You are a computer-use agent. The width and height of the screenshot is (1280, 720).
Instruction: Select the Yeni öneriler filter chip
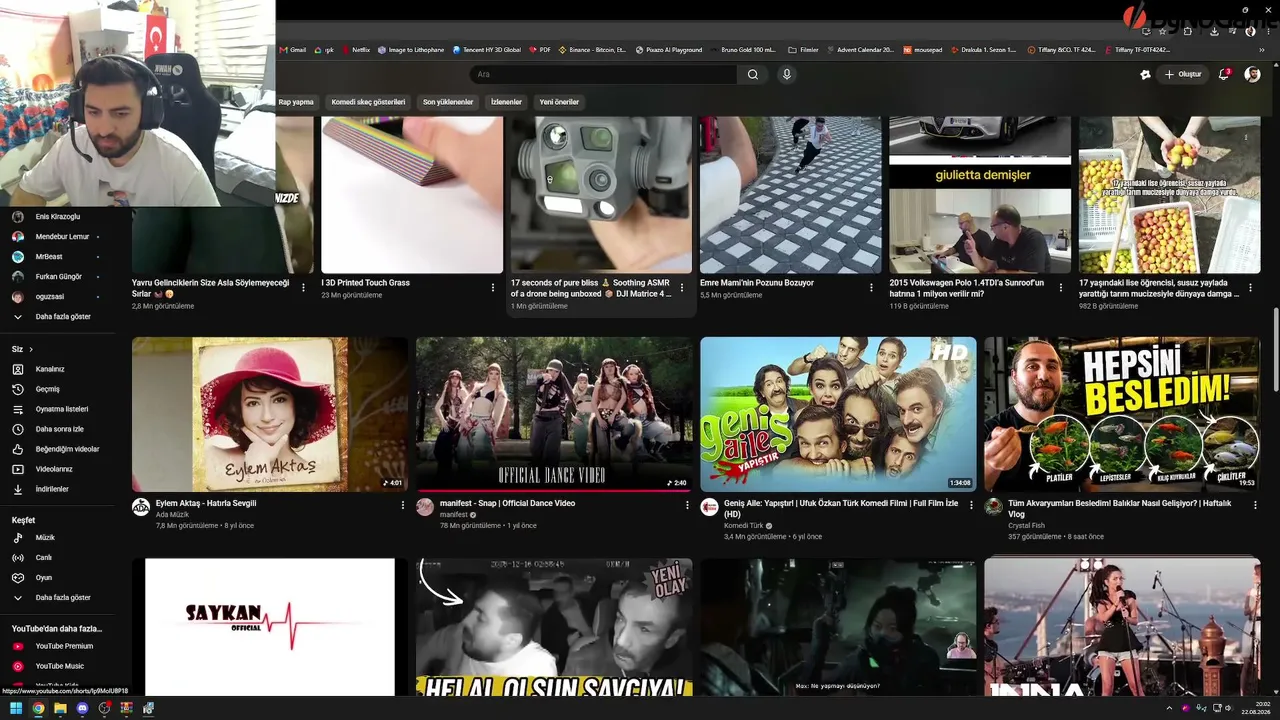coord(559,102)
